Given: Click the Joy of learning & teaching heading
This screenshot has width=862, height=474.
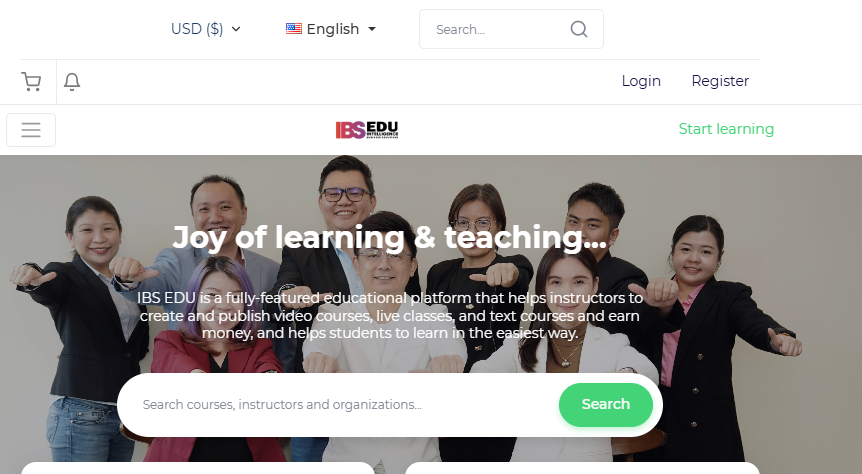Looking at the screenshot, I should [390, 238].
